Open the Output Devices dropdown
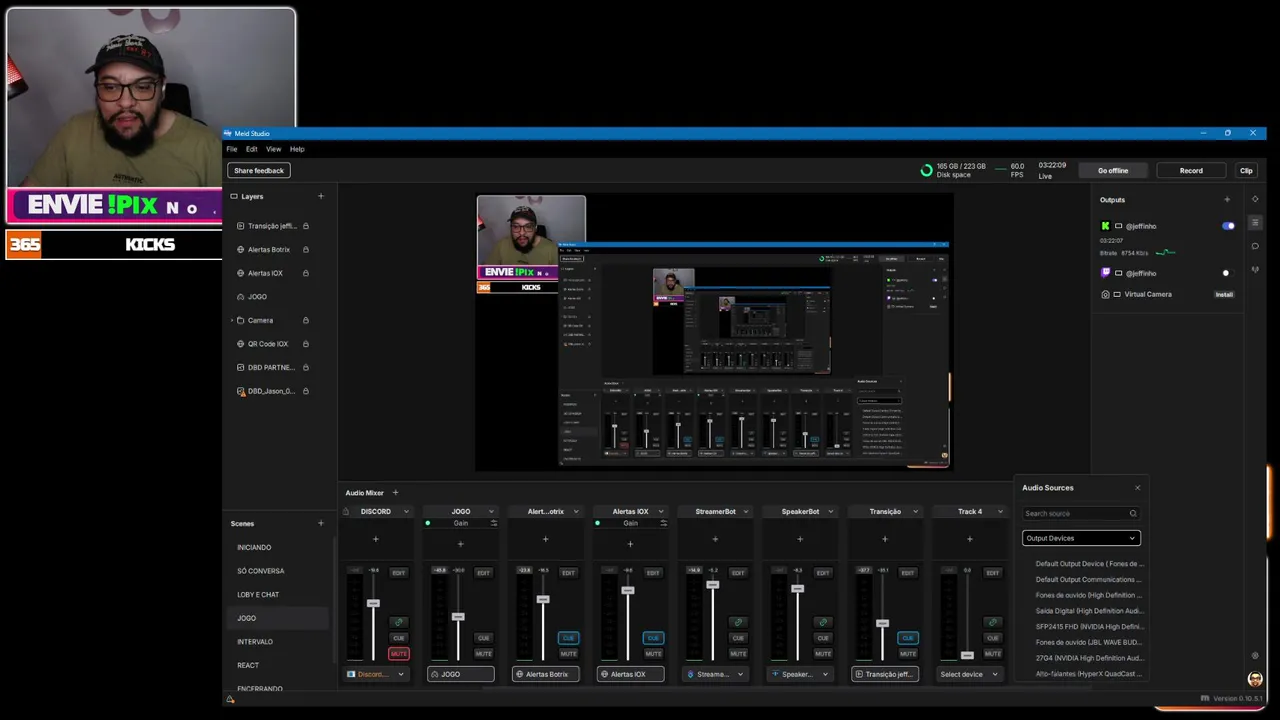The image size is (1280, 720). 1081,538
